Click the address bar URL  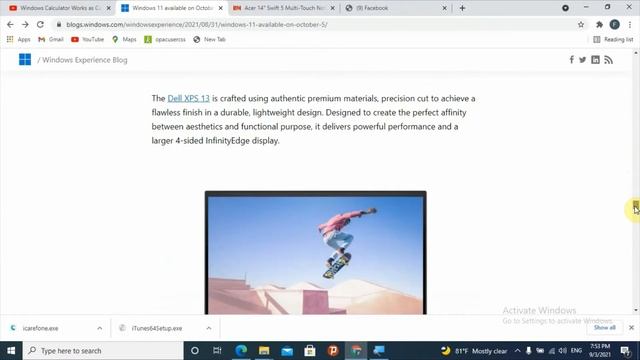point(197,24)
